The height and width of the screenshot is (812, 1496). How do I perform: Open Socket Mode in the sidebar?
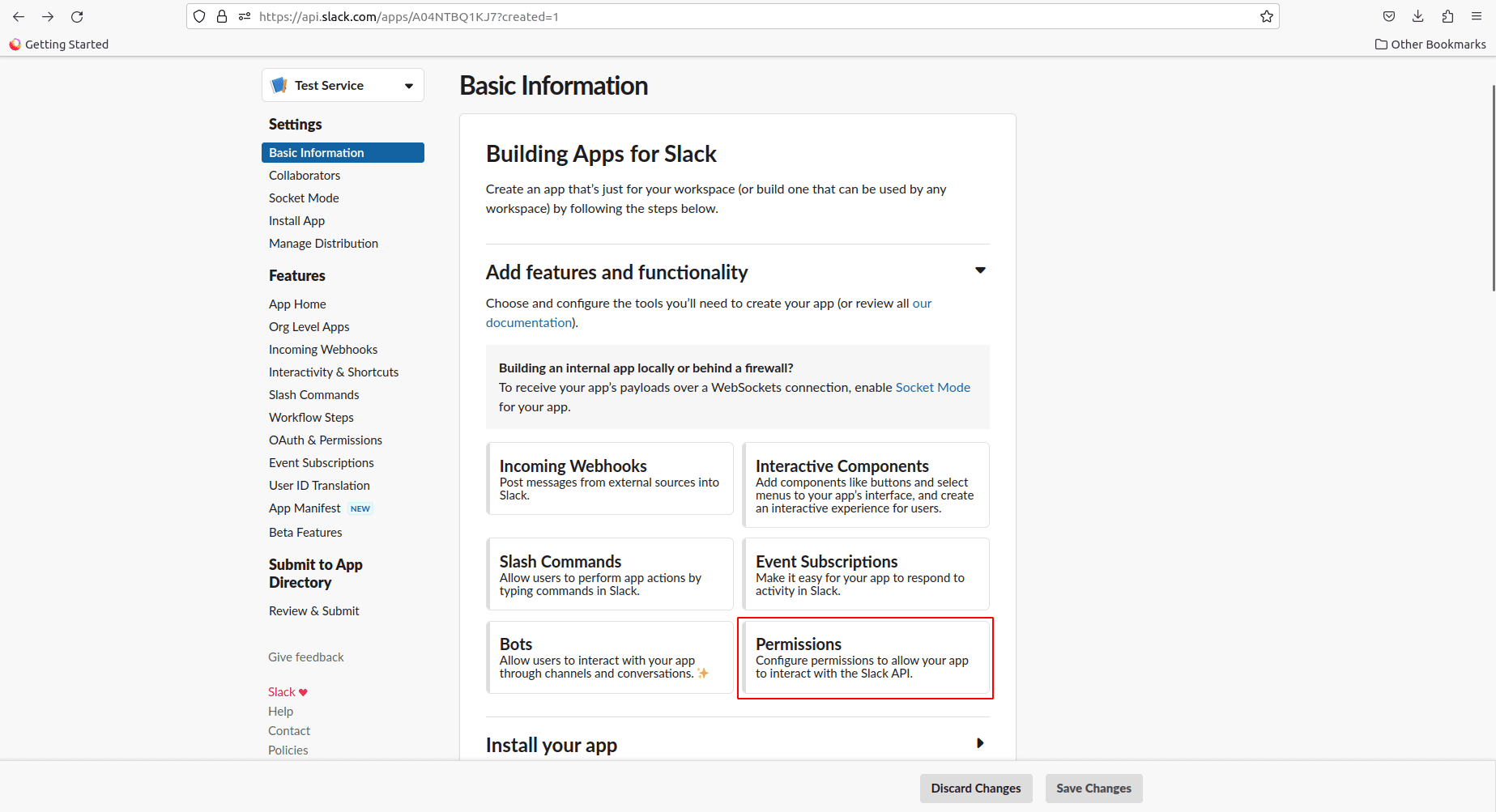click(x=304, y=198)
